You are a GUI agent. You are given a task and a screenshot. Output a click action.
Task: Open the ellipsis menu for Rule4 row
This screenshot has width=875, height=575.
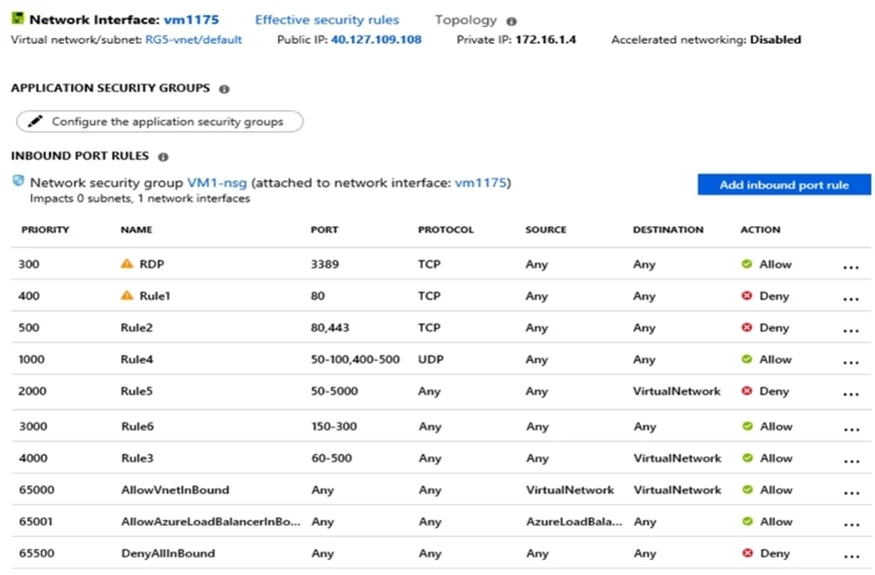[851, 363]
